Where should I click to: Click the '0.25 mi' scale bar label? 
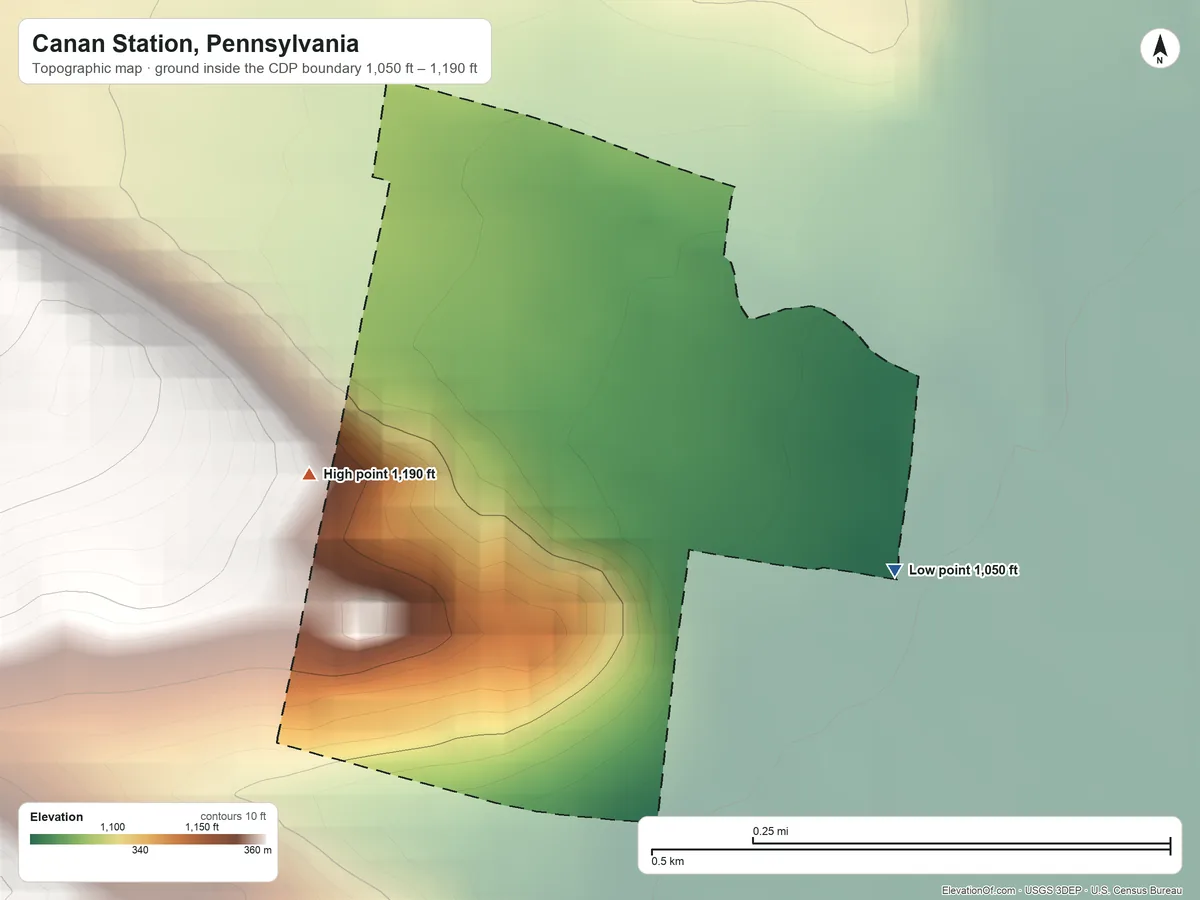[x=770, y=831]
